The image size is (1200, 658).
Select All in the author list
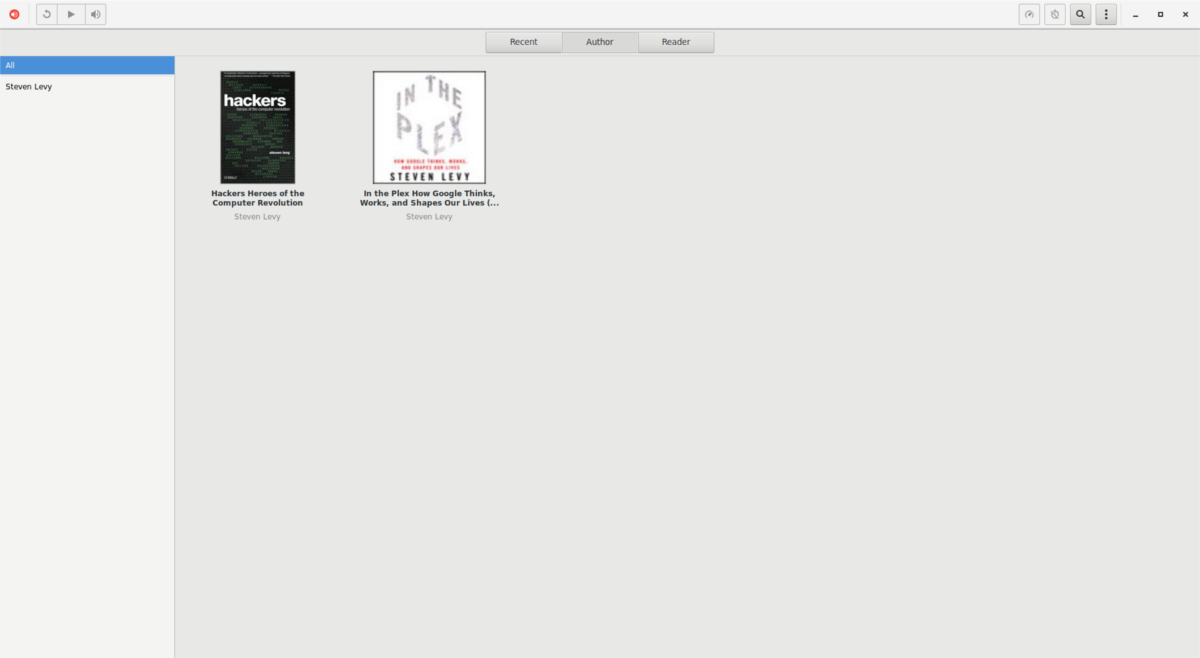click(x=87, y=65)
